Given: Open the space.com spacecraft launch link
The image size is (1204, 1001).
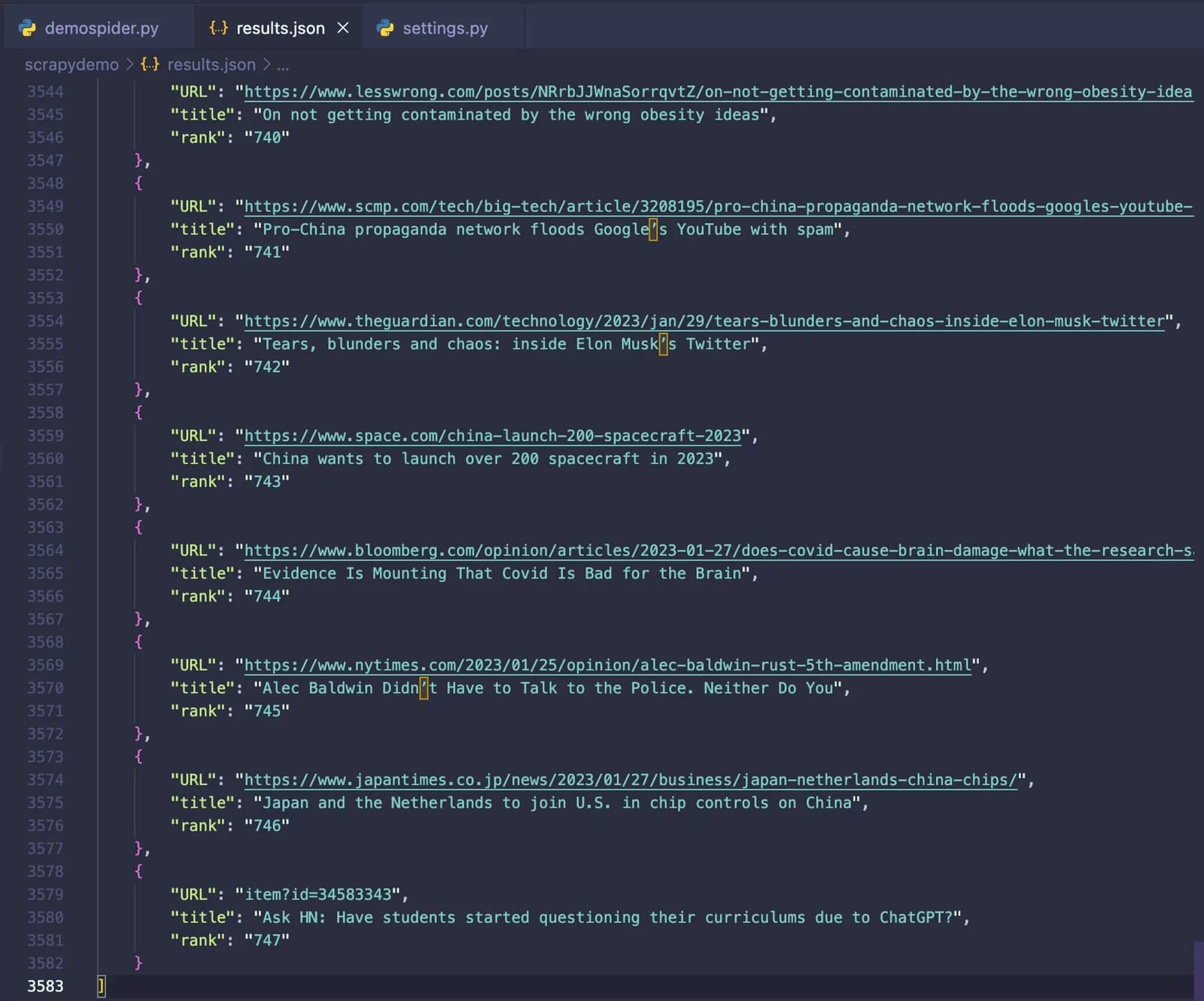Looking at the screenshot, I should 491,435.
